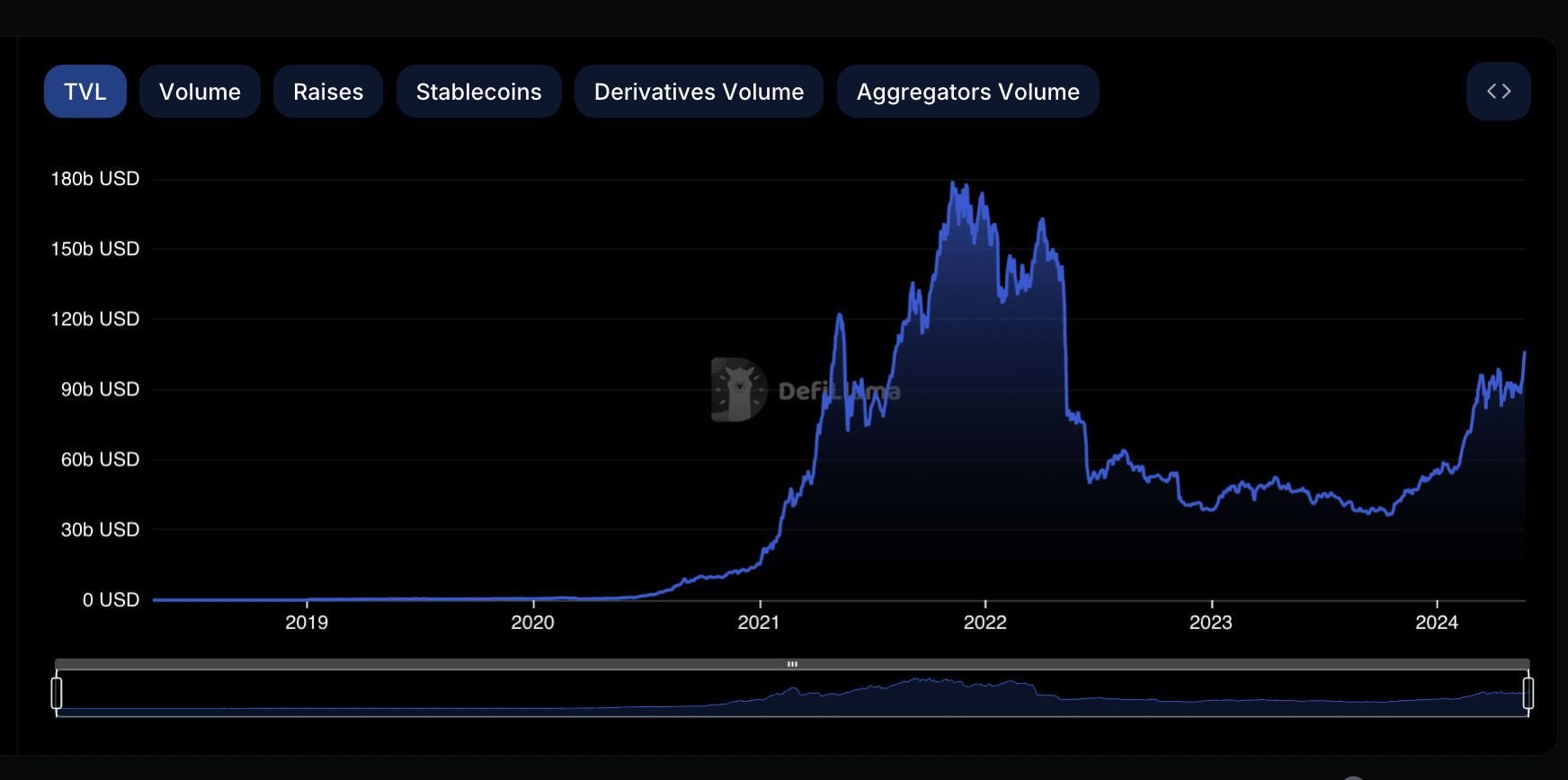Screen dimensions: 1568x780
Task: Click the DefiLlama llama watermark logo
Action: coord(738,390)
